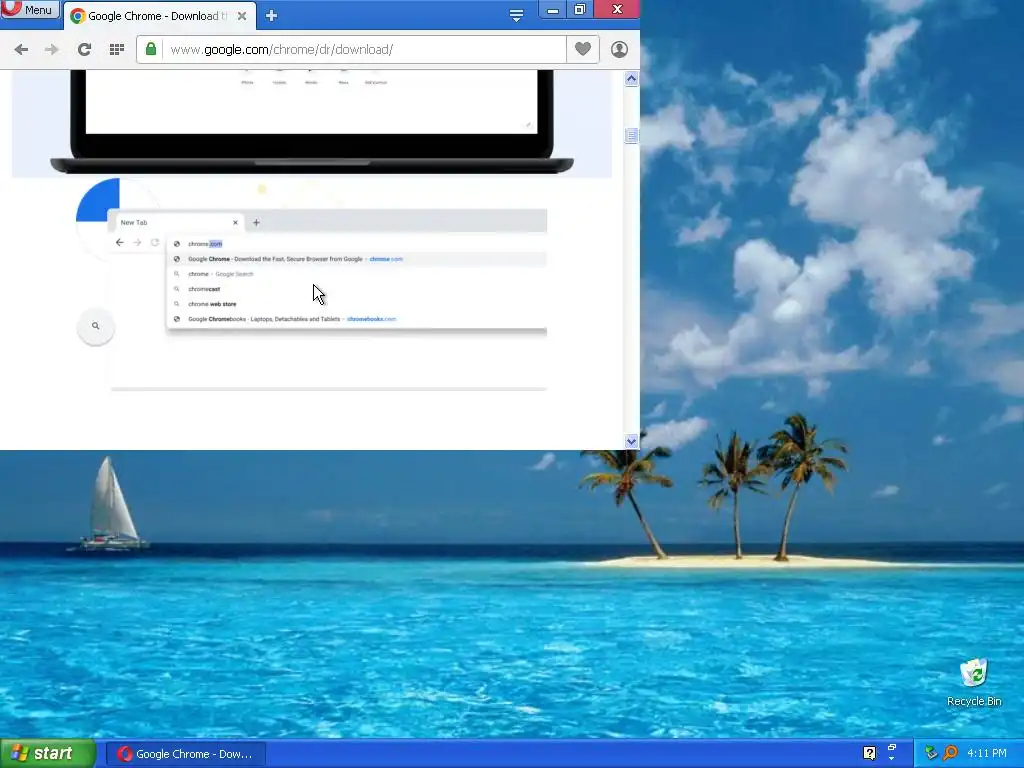This screenshot has height=768, width=1024.
Task: Open the Opera tab menu icon
Action: (516, 15)
